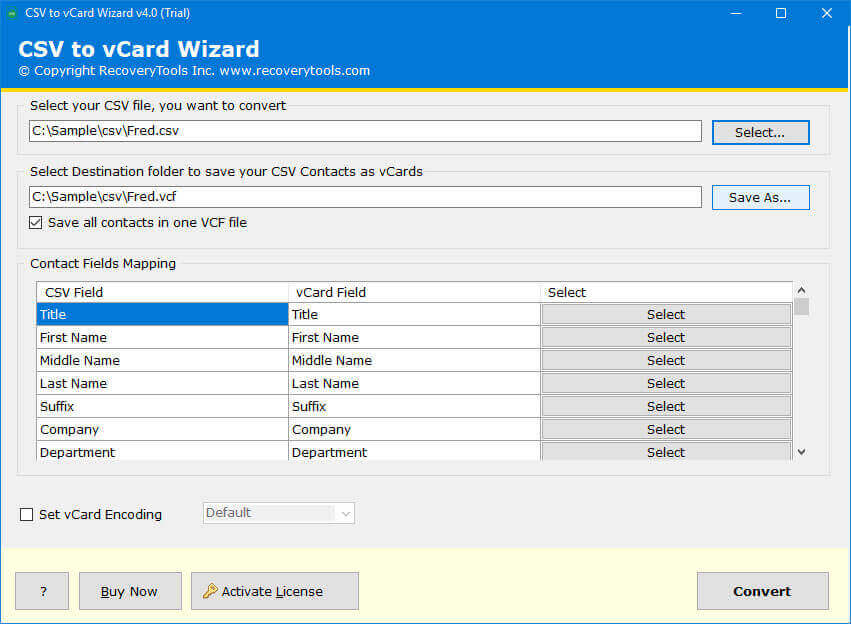
Task: Click the Last Name cell in vCard Field column
Action: [415, 384]
